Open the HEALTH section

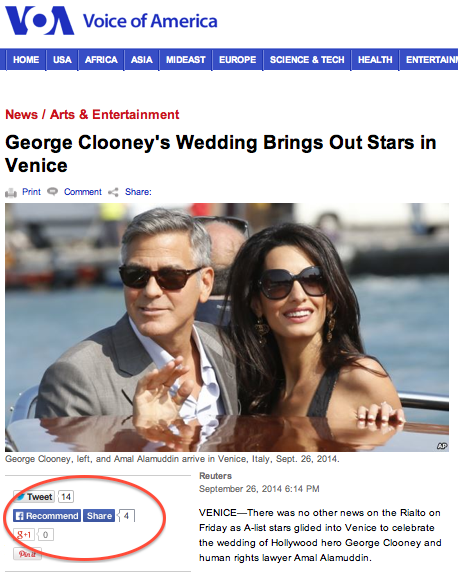(x=375, y=59)
